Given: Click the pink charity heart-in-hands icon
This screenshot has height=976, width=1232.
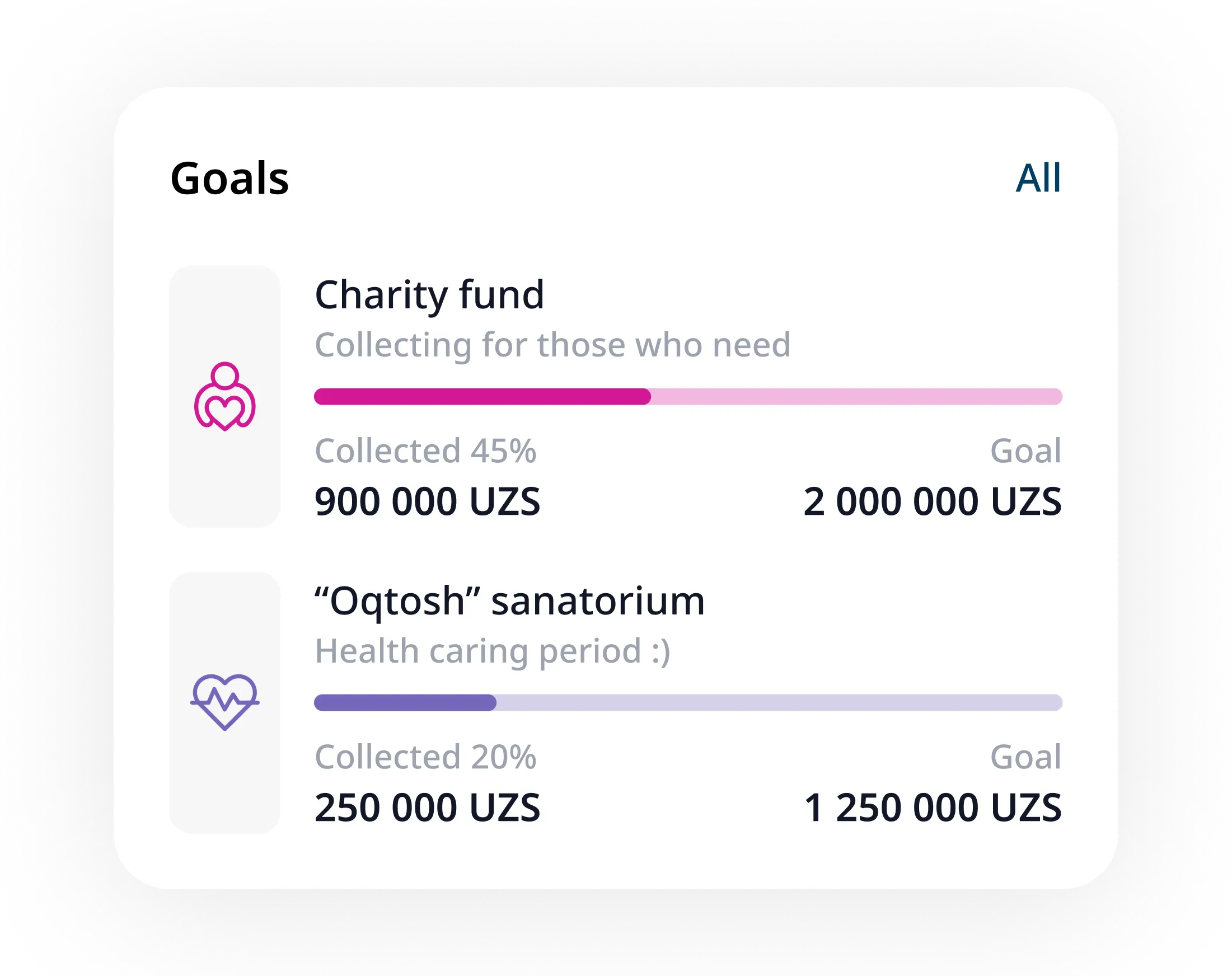Looking at the screenshot, I should point(224,396).
